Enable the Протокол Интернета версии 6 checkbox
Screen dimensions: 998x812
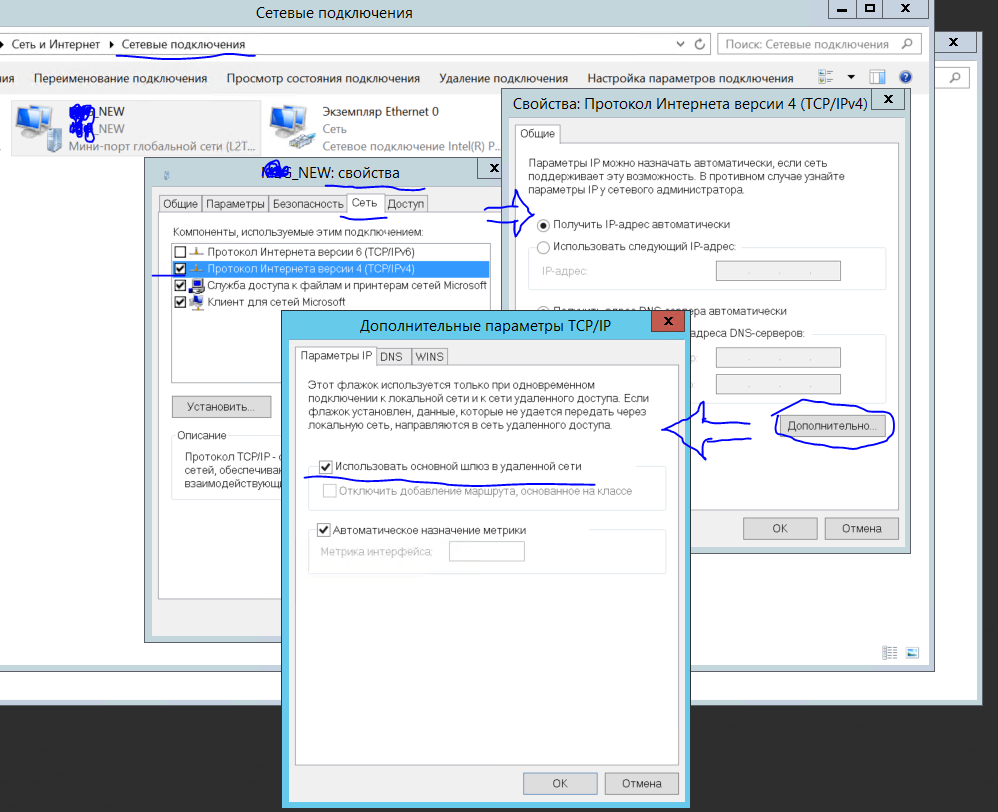[x=180, y=252]
